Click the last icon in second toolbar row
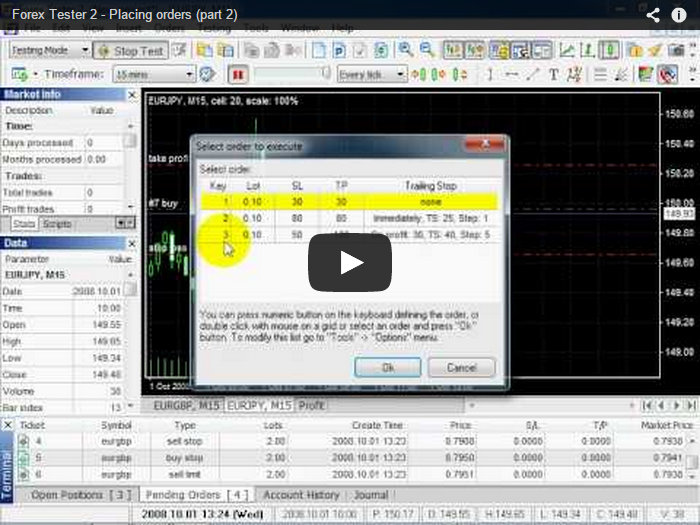 (667, 74)
